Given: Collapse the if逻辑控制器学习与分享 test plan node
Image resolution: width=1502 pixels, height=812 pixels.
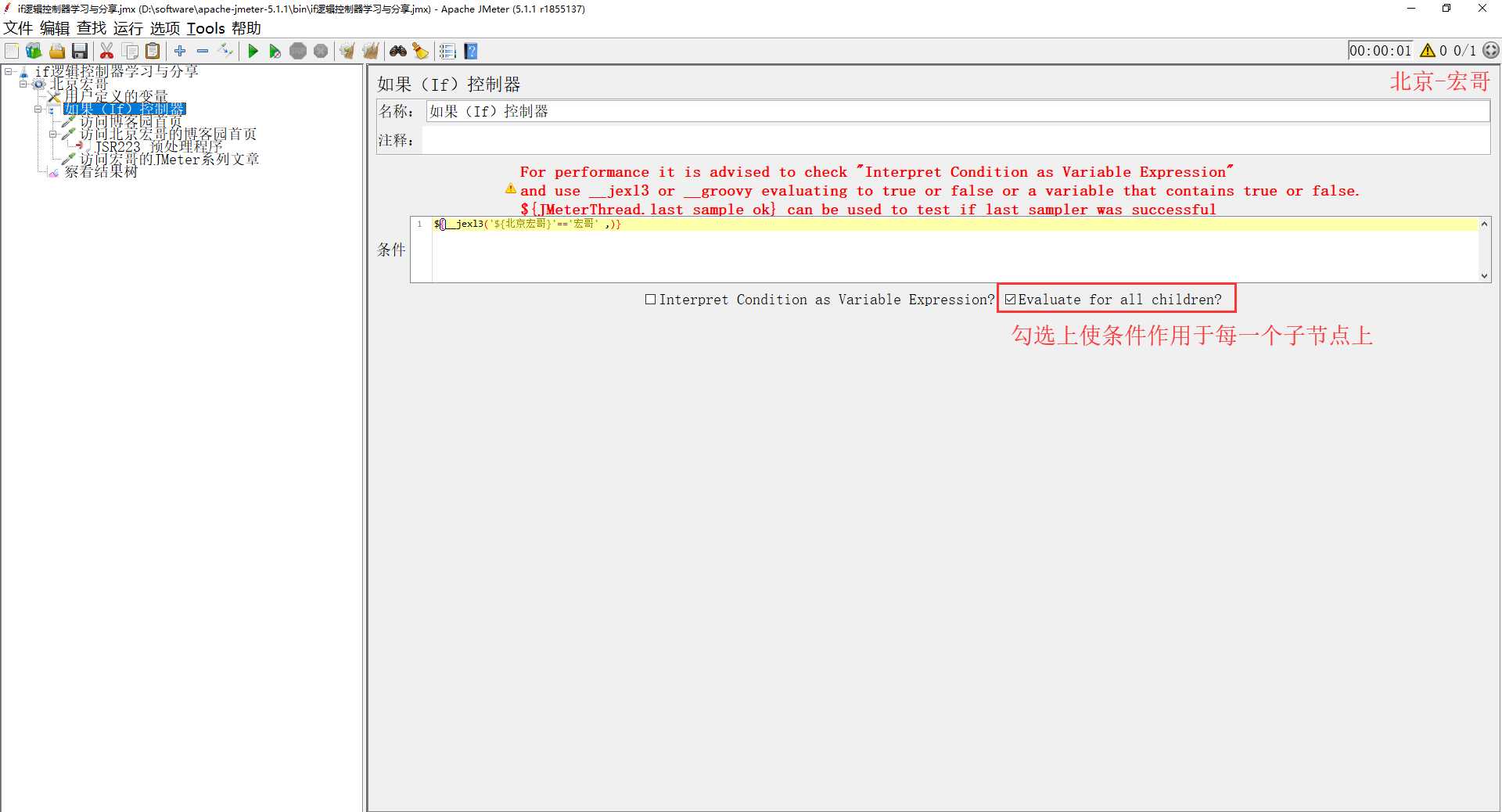Looking at the screenshot, I should (8, 71).
